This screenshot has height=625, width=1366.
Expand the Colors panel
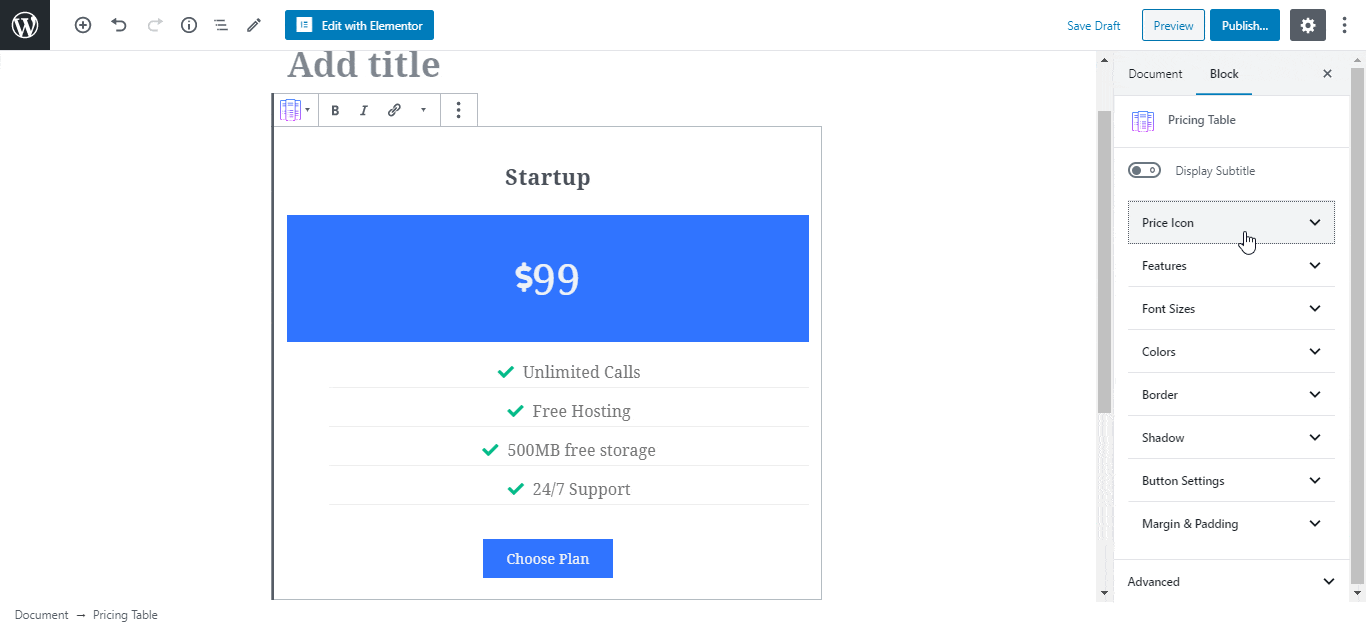tap(1231, 351)
